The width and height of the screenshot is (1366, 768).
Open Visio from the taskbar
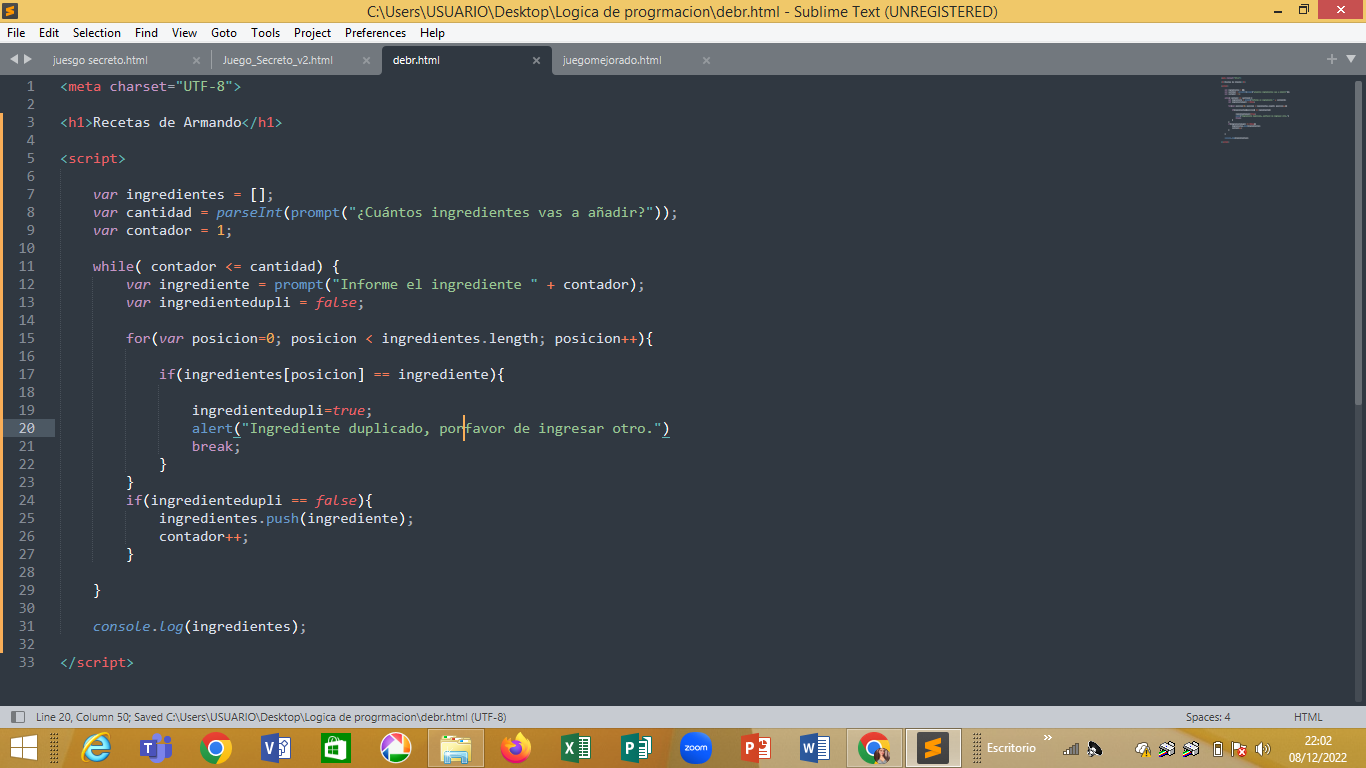(x=276, y=748)
